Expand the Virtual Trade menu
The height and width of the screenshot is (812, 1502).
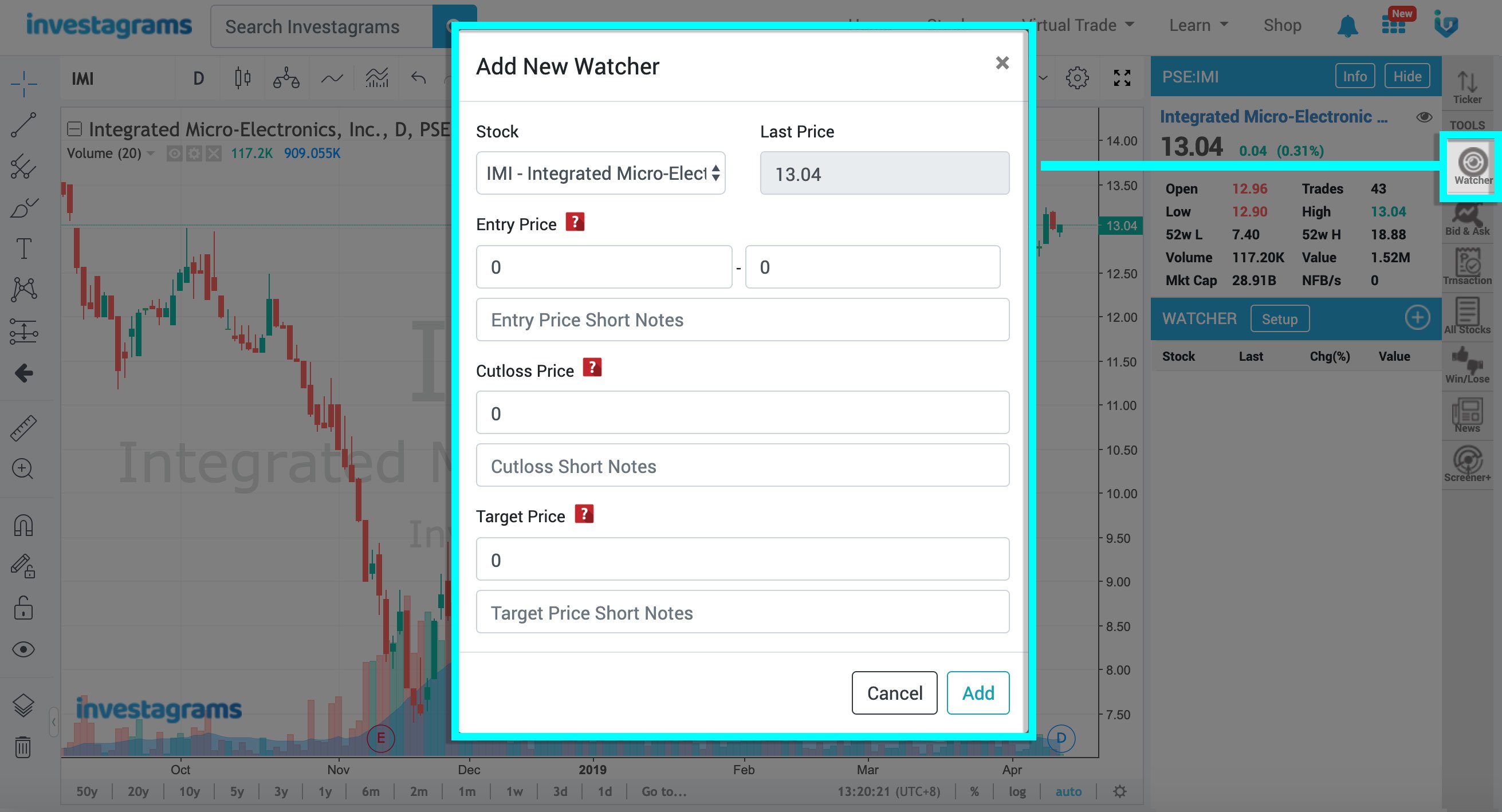(1078, 25)
